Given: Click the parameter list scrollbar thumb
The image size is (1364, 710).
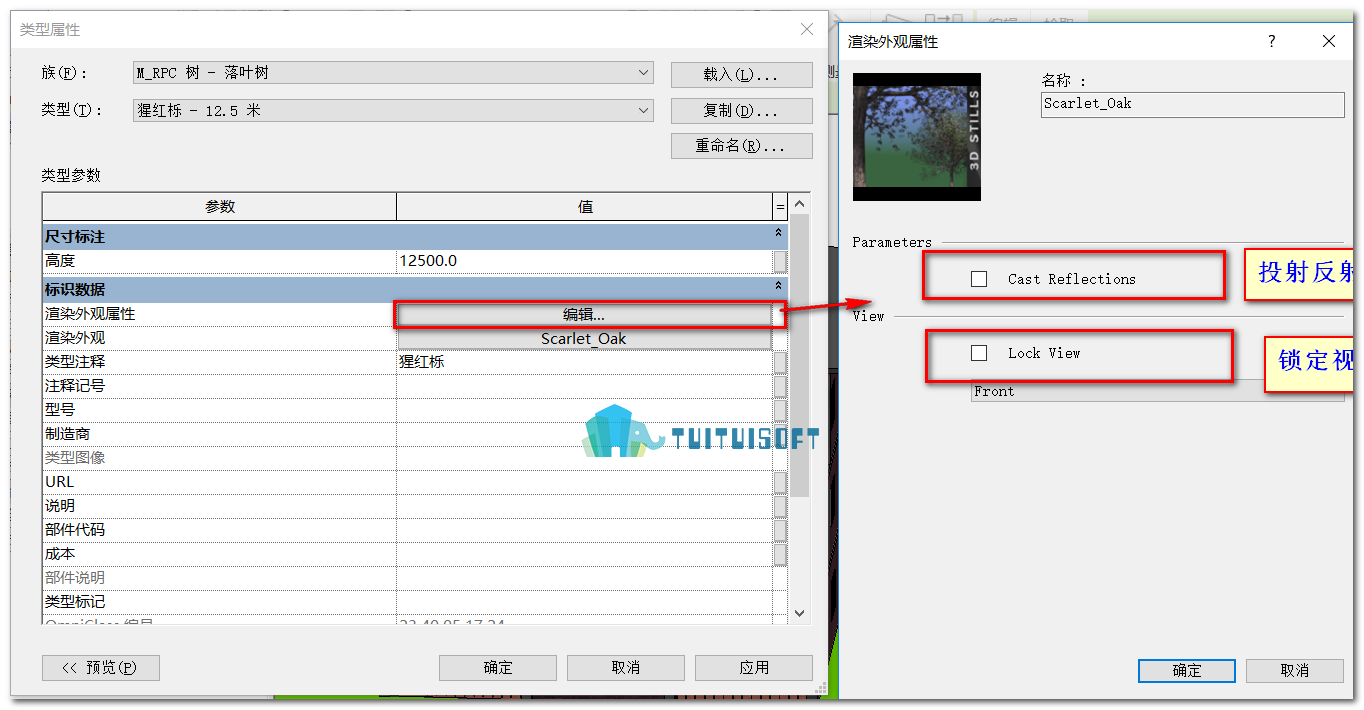Looking at the screenshot, I should click(799, 355).
